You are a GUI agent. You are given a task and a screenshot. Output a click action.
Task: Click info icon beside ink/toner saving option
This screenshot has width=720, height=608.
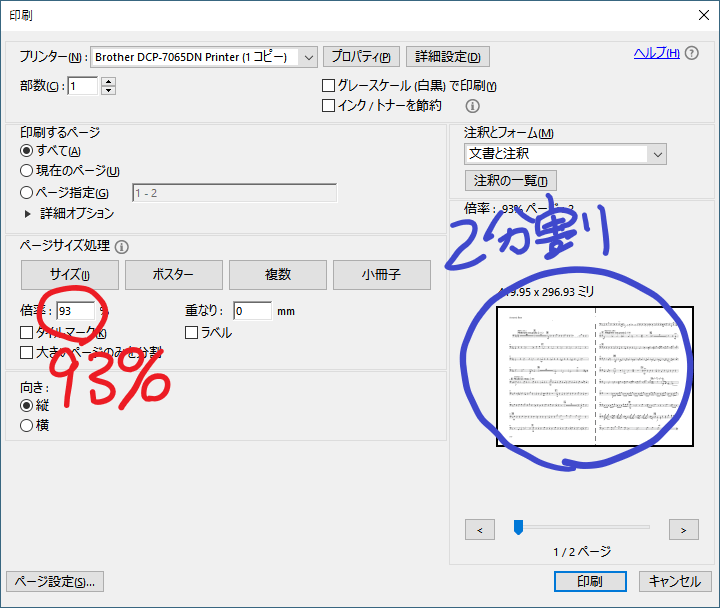[472, 106]
